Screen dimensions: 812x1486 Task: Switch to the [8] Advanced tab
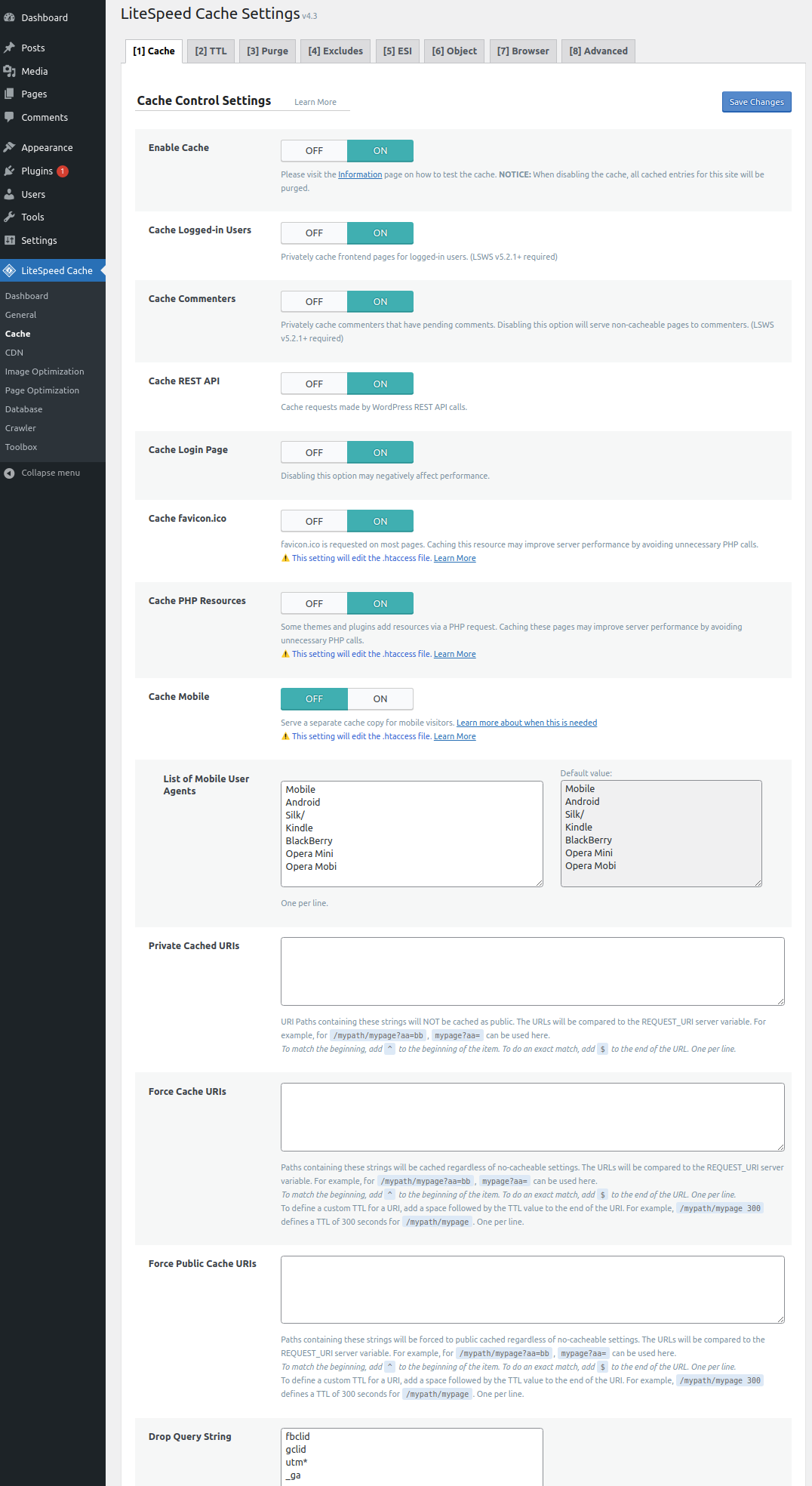(x=598, y=51)
